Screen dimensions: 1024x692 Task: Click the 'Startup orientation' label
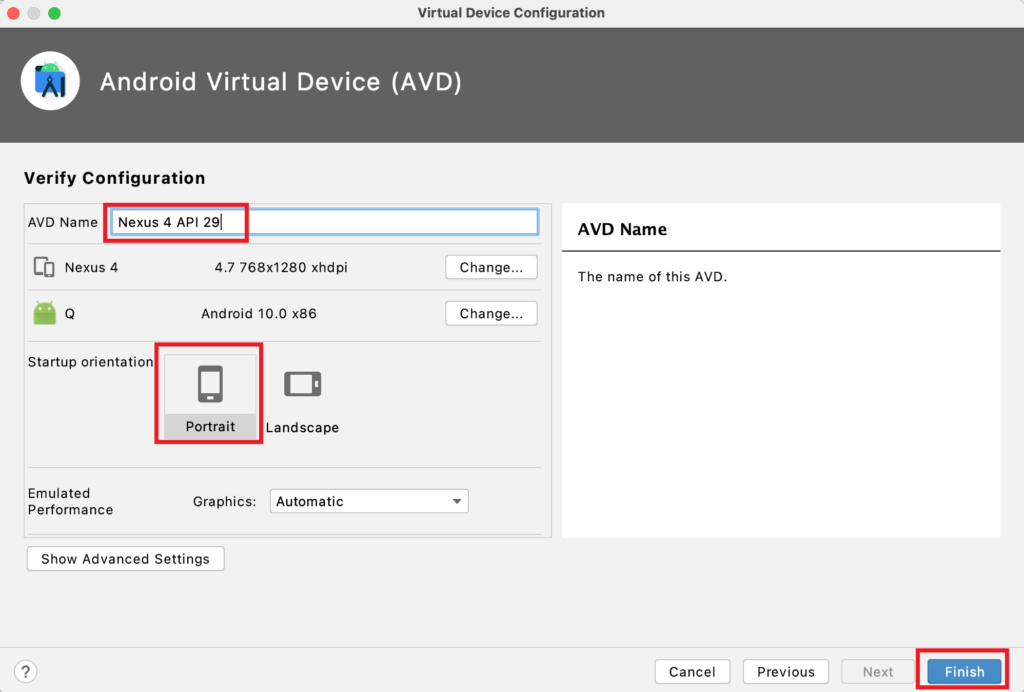click(90, 362)
